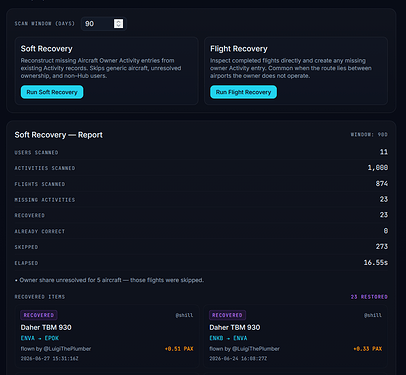Click the Recovered badge on the ENVA-EPOK flight
Screen dimensions: 406x375
pyautogui.click(x=39, y=315)
